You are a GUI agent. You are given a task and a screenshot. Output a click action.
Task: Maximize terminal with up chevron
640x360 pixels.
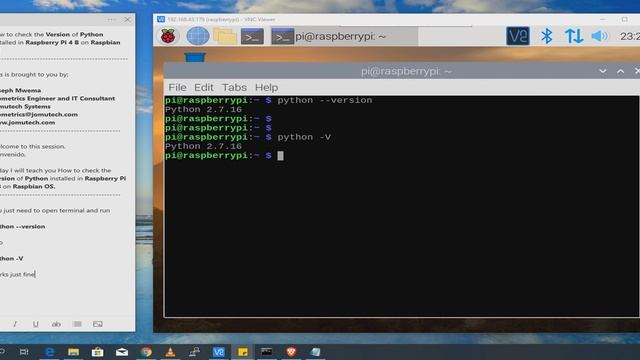pyautogui.click(x=620, y=71)
